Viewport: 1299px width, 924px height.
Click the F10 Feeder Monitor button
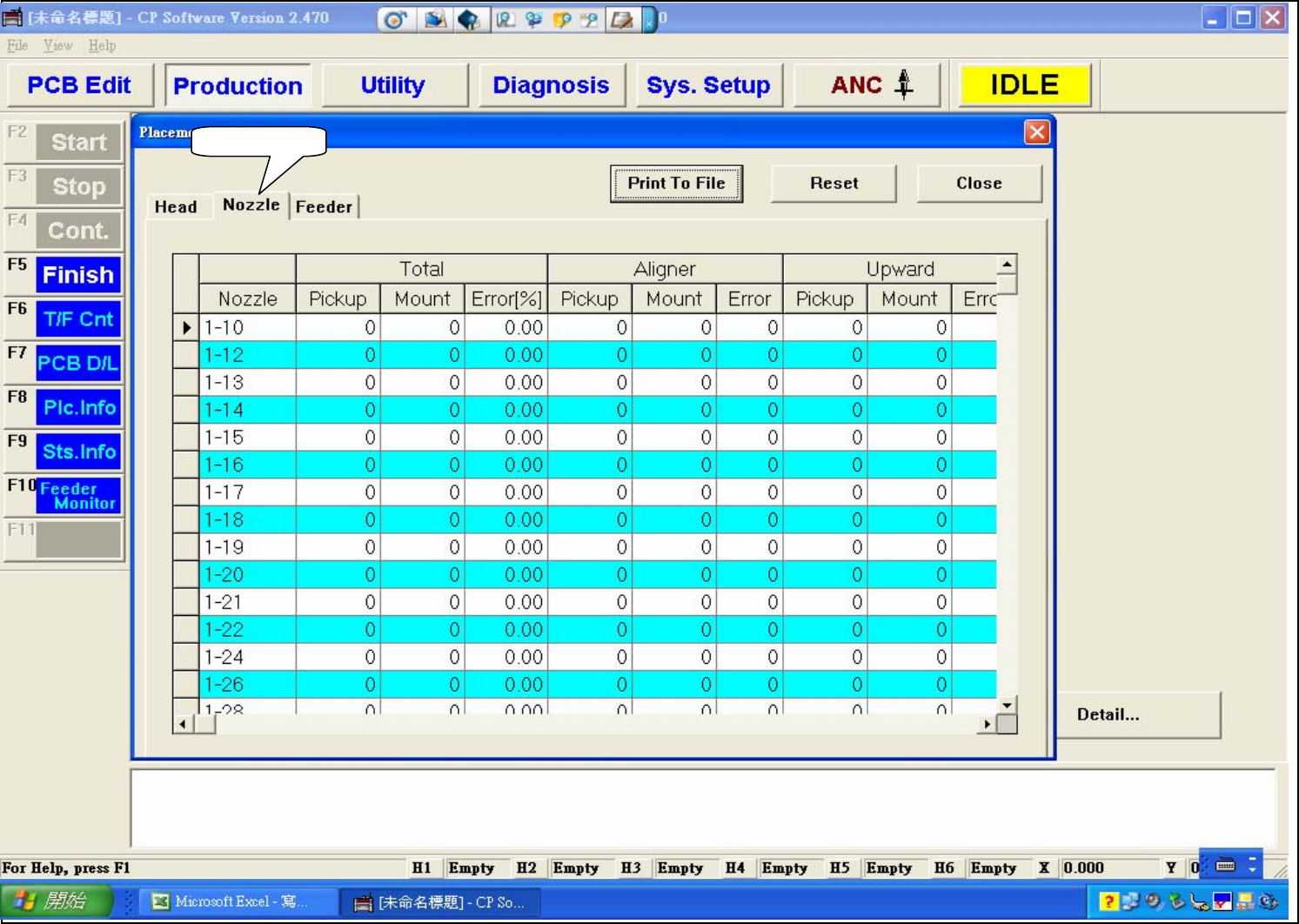(x=77, y=496)
